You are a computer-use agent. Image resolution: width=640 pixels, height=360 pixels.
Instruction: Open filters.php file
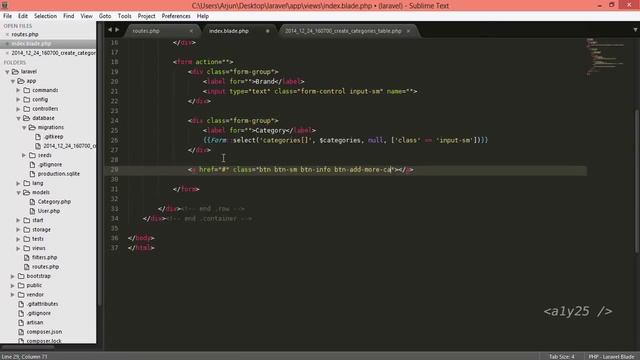[44, 258]
